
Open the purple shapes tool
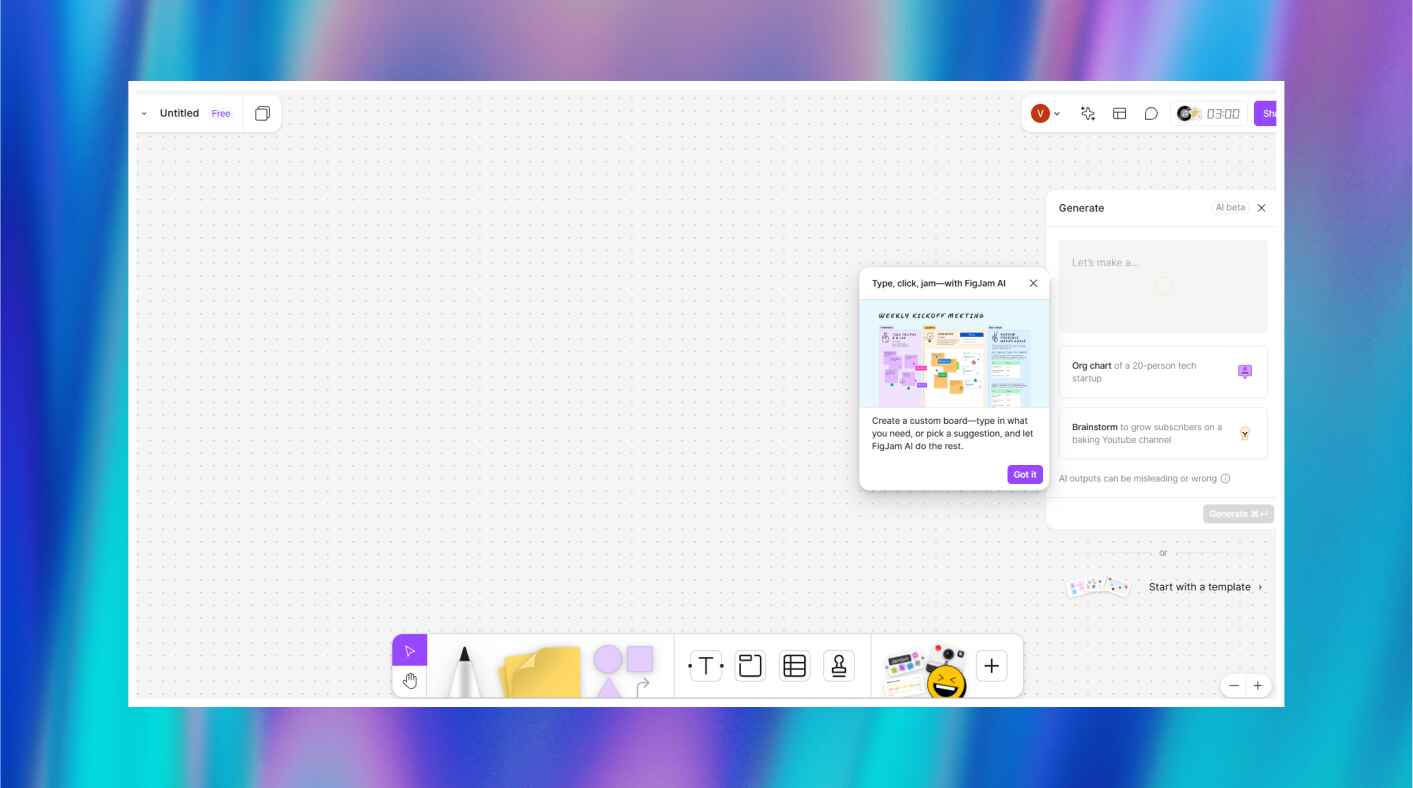(623, 670)
